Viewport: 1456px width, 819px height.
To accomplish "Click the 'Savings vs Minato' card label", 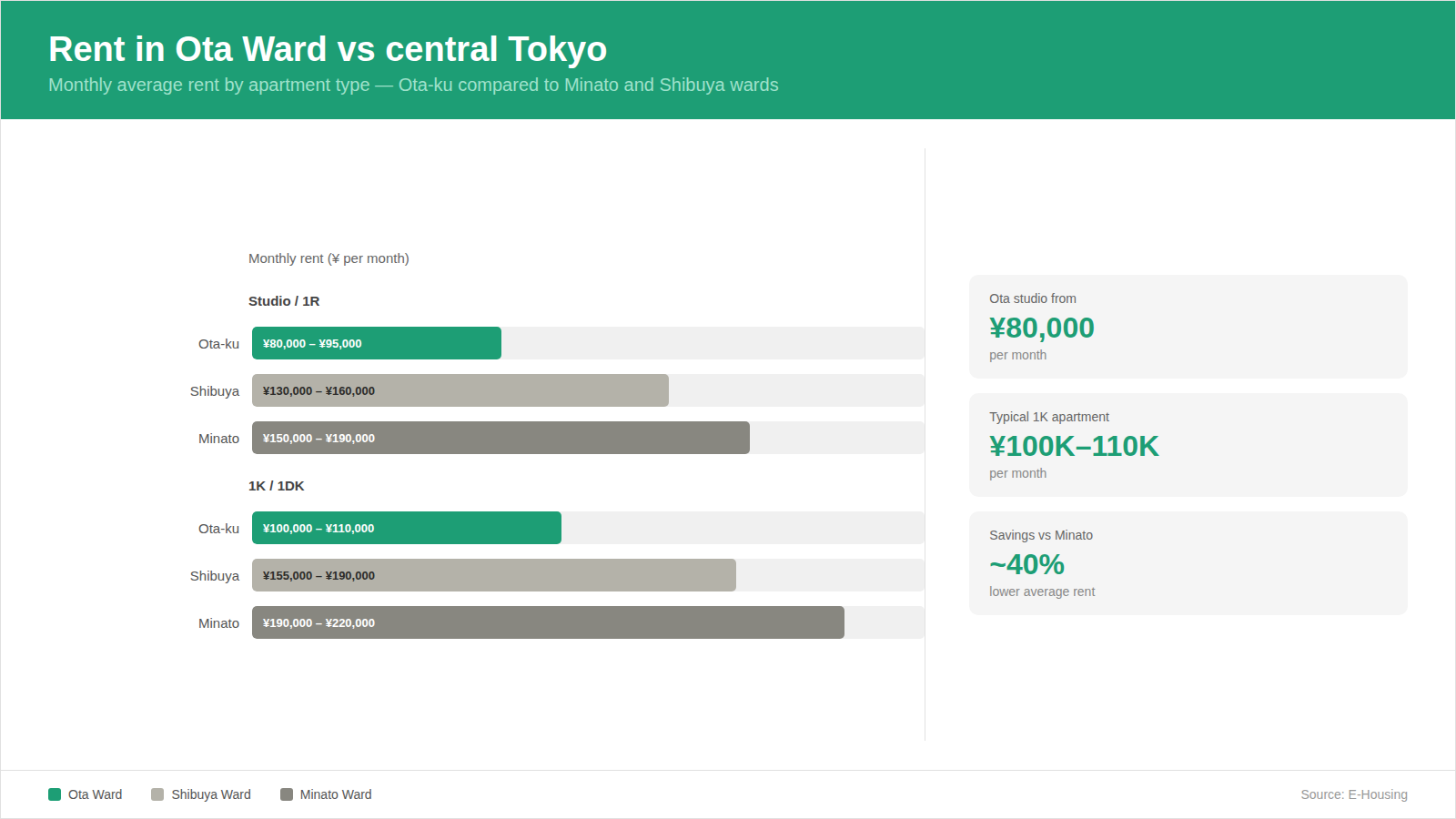I will click(1041, 535).
